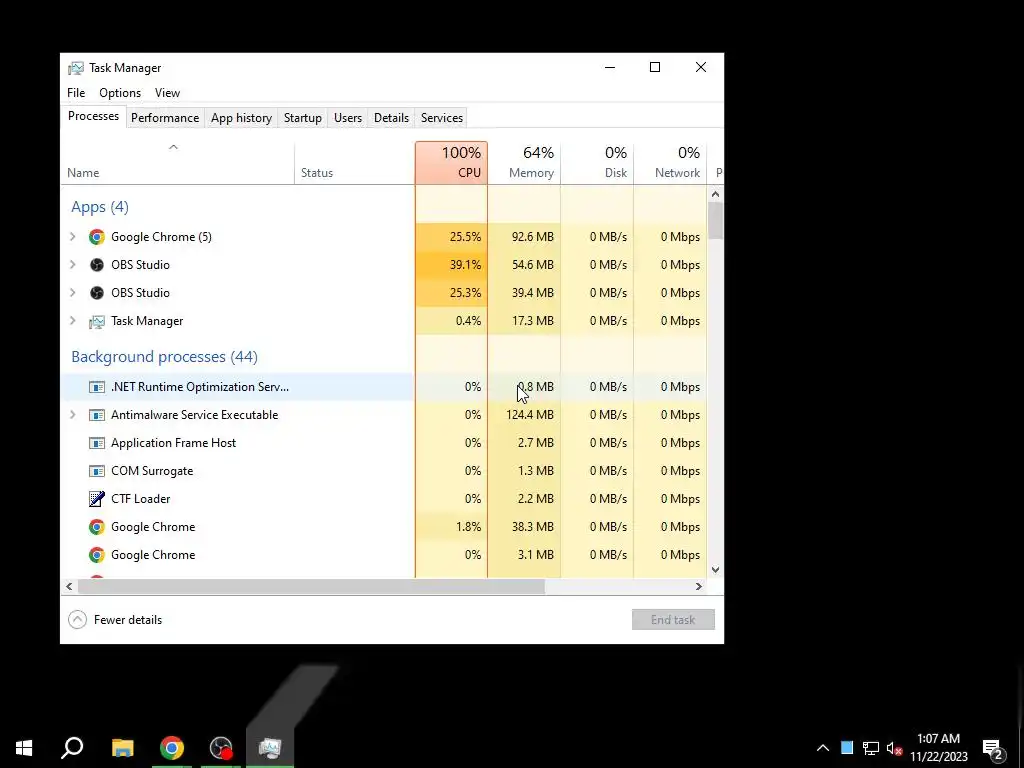This screenshot has height=768, width=1024.
Task: Switch to the App history tab
Action: coord(241,118)
